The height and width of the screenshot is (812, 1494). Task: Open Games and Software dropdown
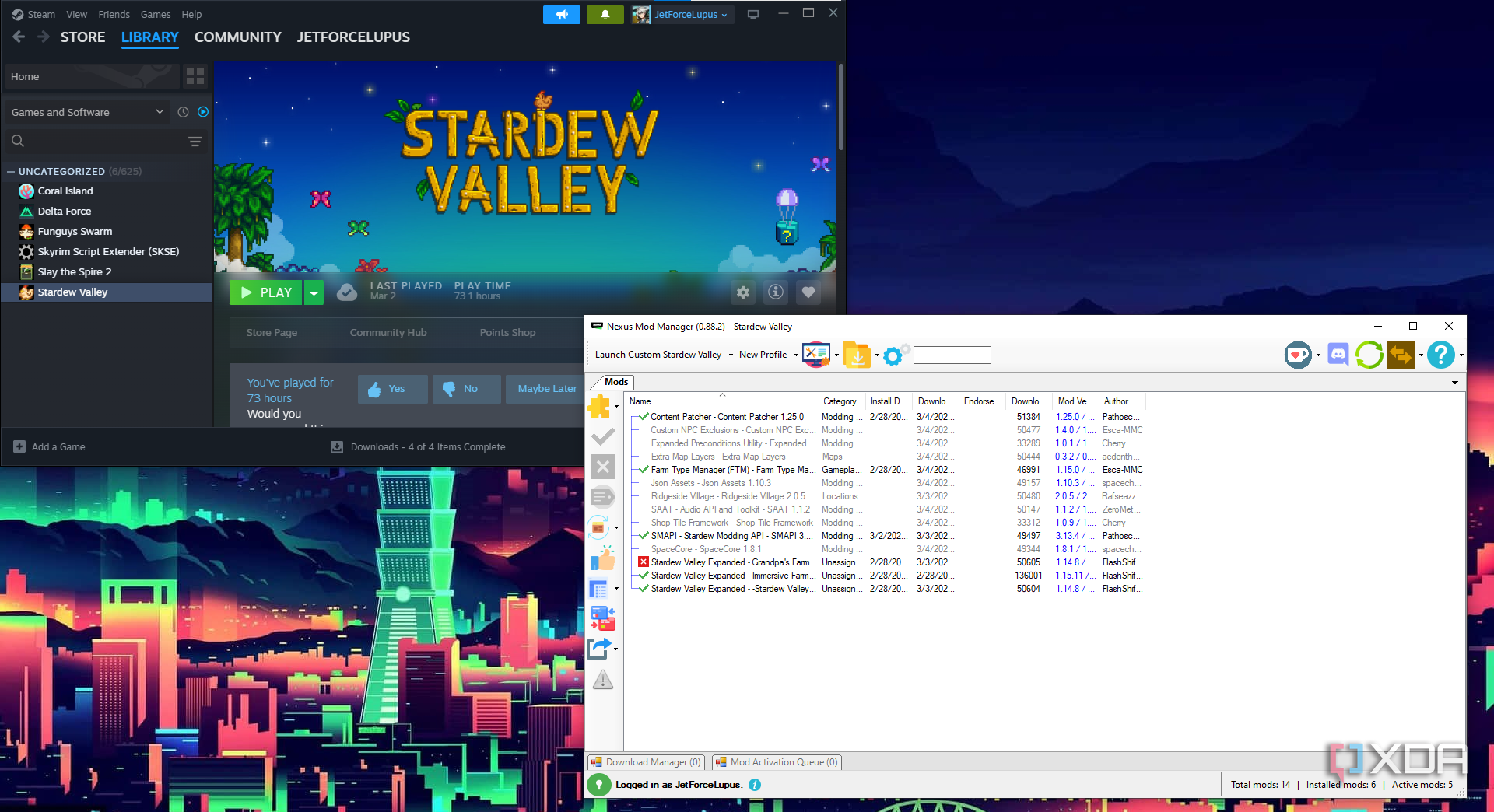(87, 112)
